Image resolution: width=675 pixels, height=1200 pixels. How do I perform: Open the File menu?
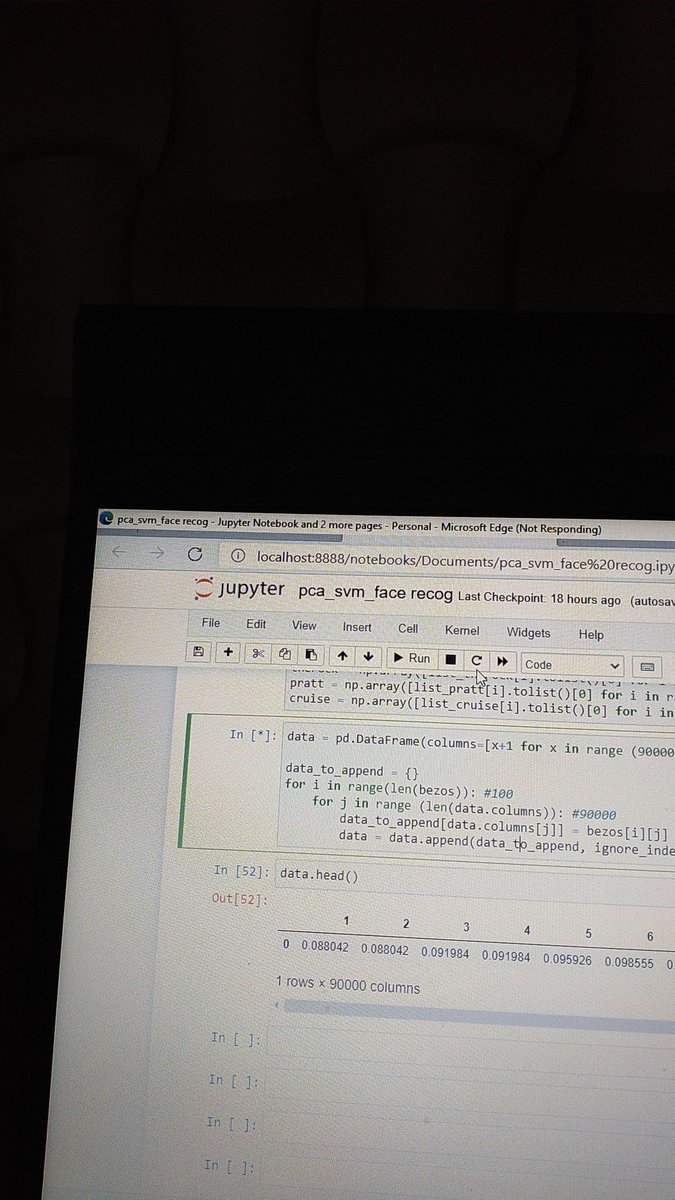click(x=210, y=623)
